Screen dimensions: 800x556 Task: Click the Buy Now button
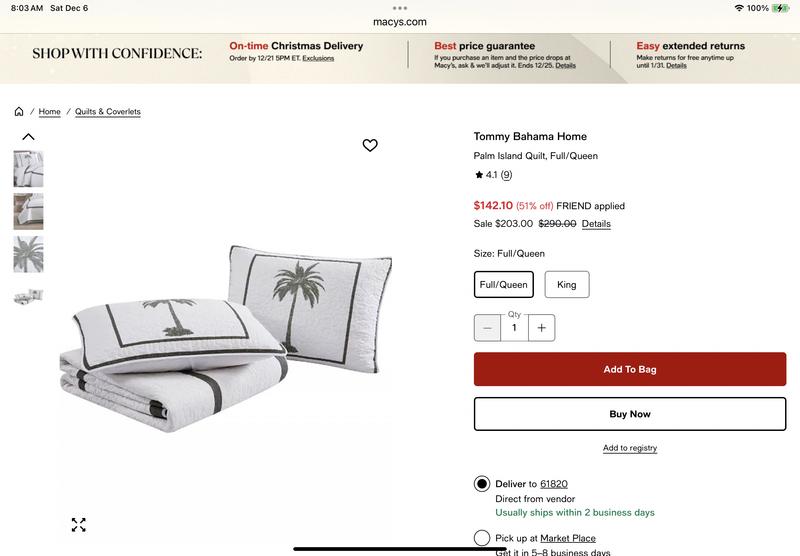point(630,414)
